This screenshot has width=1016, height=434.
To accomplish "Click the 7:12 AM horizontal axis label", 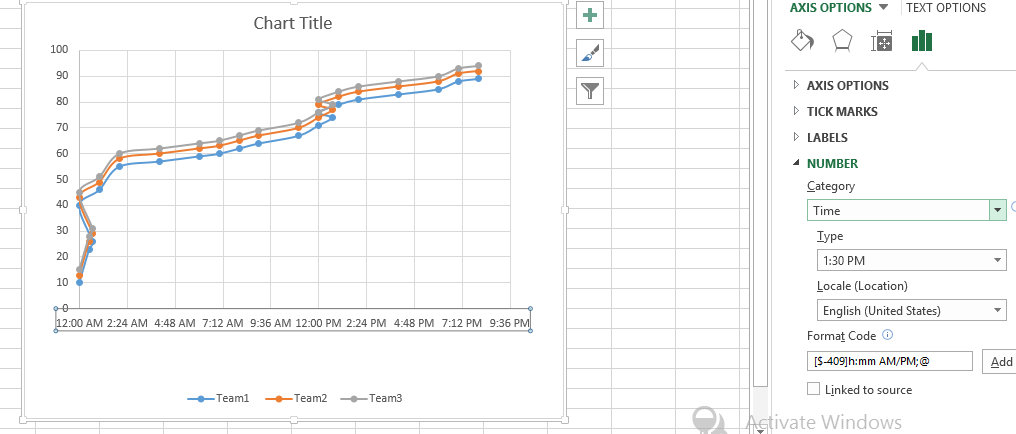I will [222, 323].
